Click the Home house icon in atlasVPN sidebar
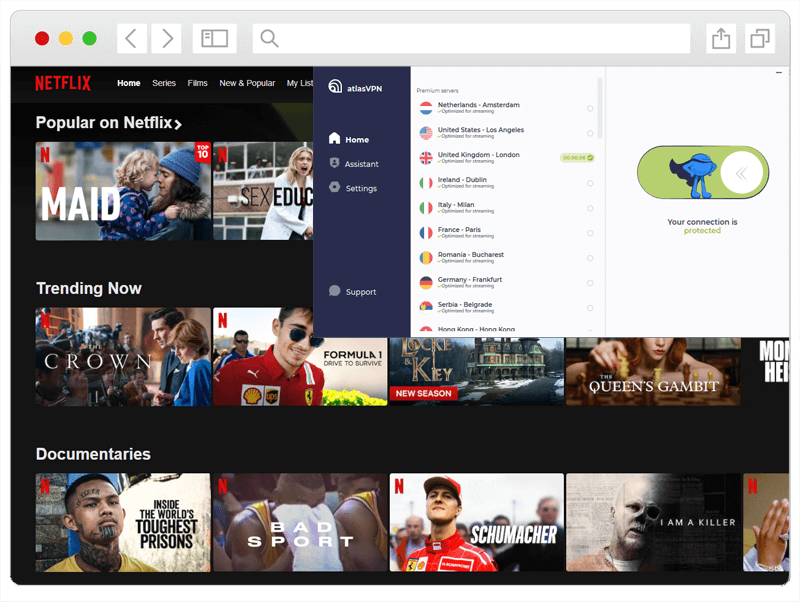 coord(334,138)
